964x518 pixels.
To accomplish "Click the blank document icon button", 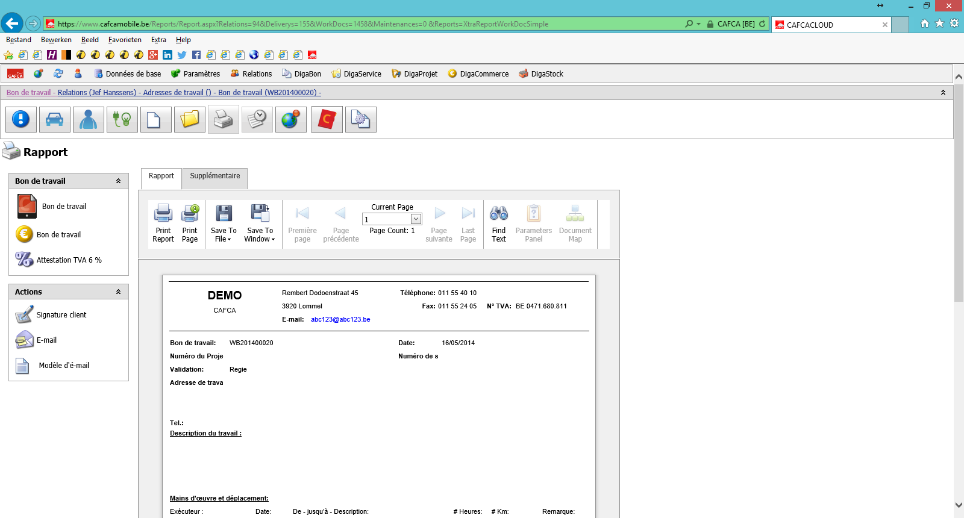I will 156,119.
